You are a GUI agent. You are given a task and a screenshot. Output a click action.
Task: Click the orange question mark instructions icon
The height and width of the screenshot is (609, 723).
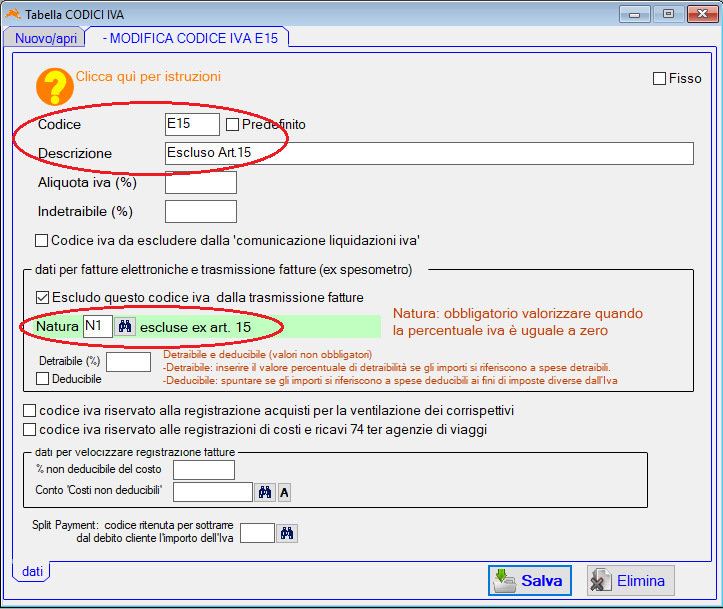(x=54, y=87)
